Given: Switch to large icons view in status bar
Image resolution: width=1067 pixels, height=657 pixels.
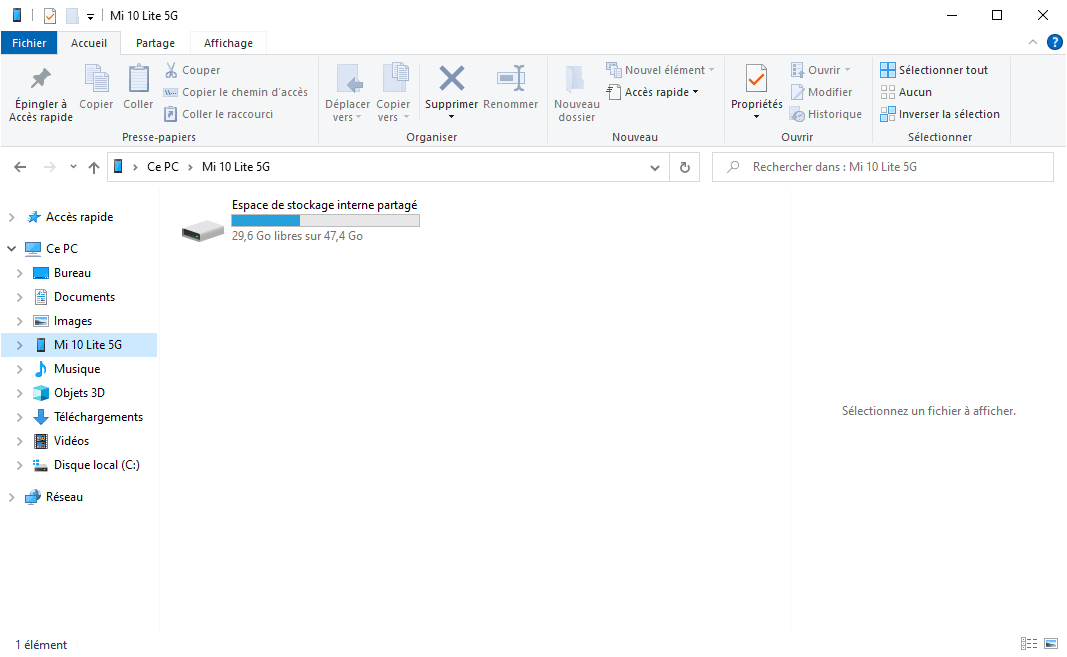Looking at the screenshot, I should [x=1051, y=644].
